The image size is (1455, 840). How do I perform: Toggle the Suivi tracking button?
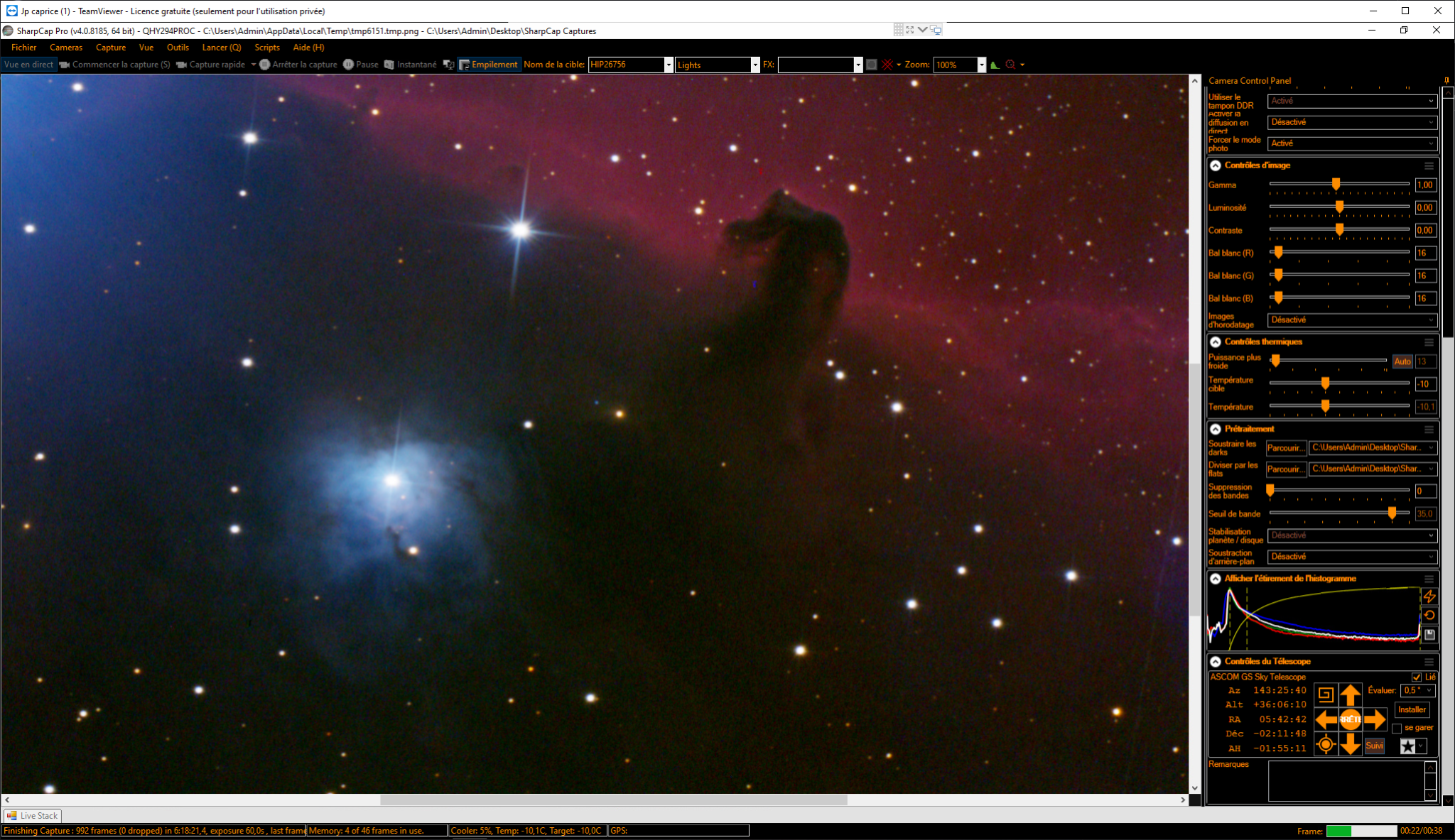[x=1375, y=746]
